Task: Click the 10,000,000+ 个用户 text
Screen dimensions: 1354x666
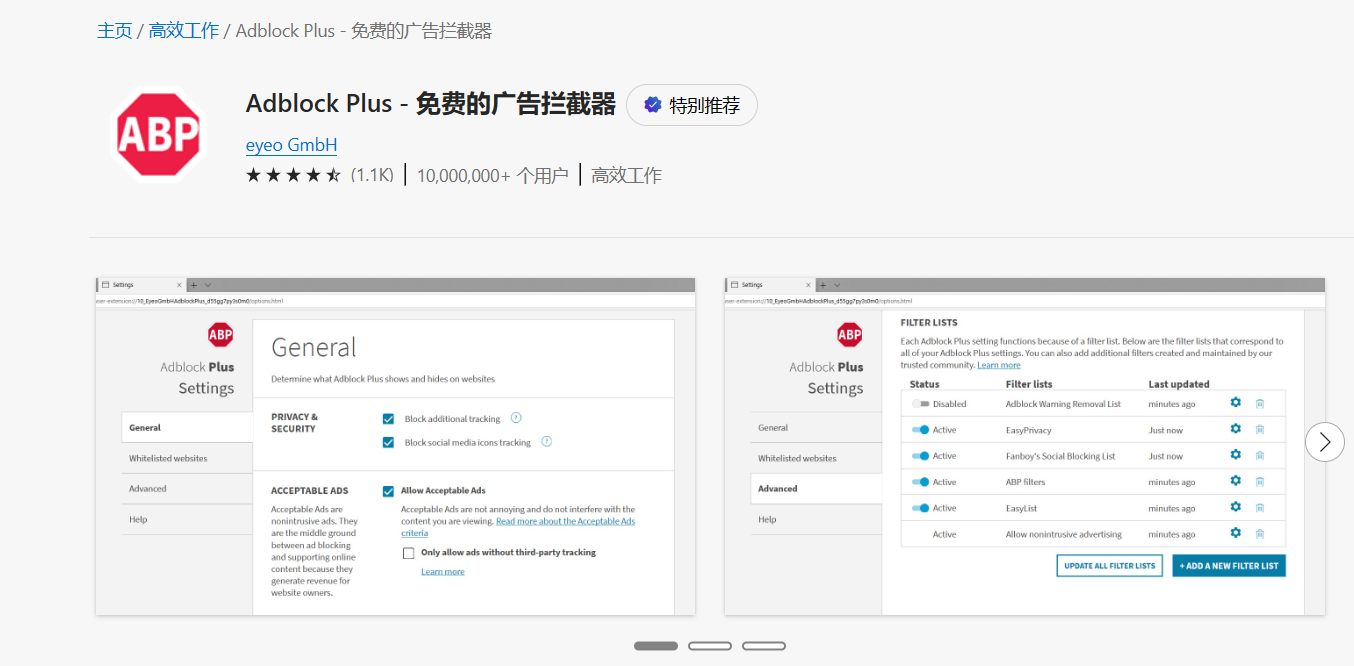Action: pyautogui.click(x=492, y=176)
